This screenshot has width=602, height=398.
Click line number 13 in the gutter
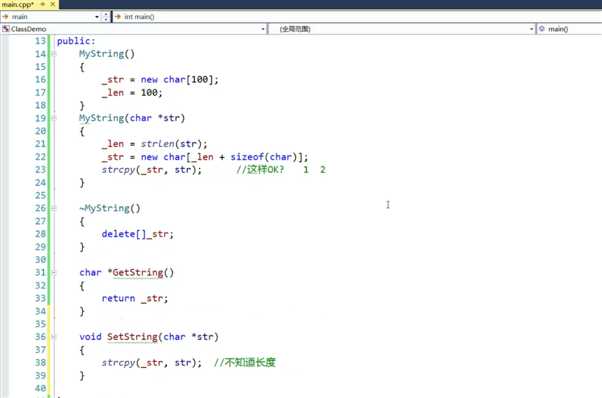[40, 41]
